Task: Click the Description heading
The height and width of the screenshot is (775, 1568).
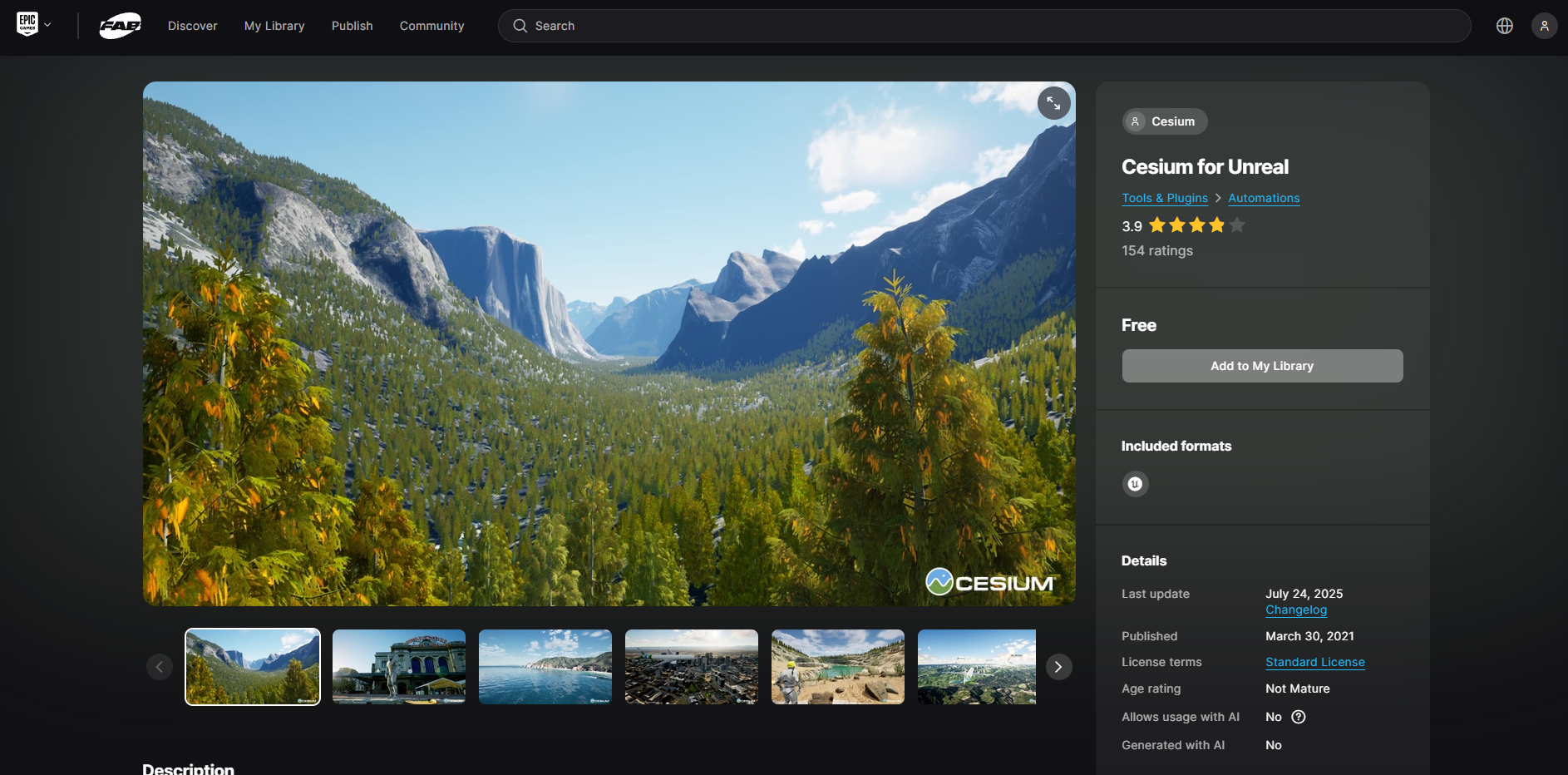Action: [x=189, y=768]
